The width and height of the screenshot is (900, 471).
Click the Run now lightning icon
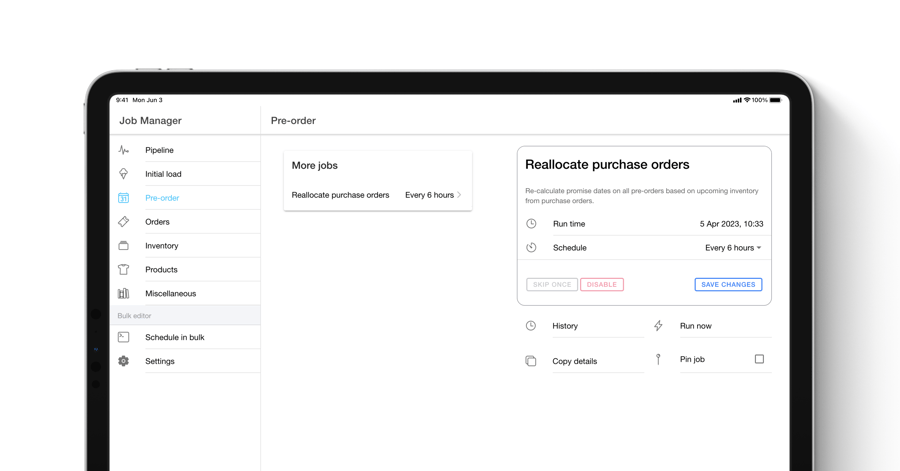pos(658,326)
